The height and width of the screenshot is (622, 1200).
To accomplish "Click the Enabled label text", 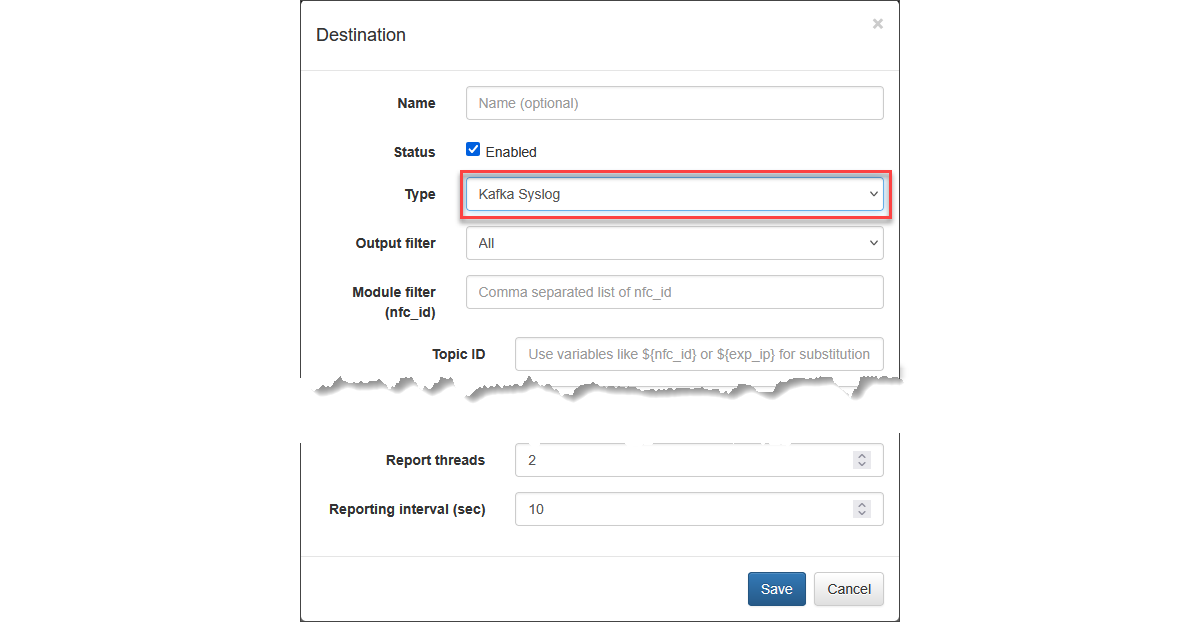I will pos(511,152).
